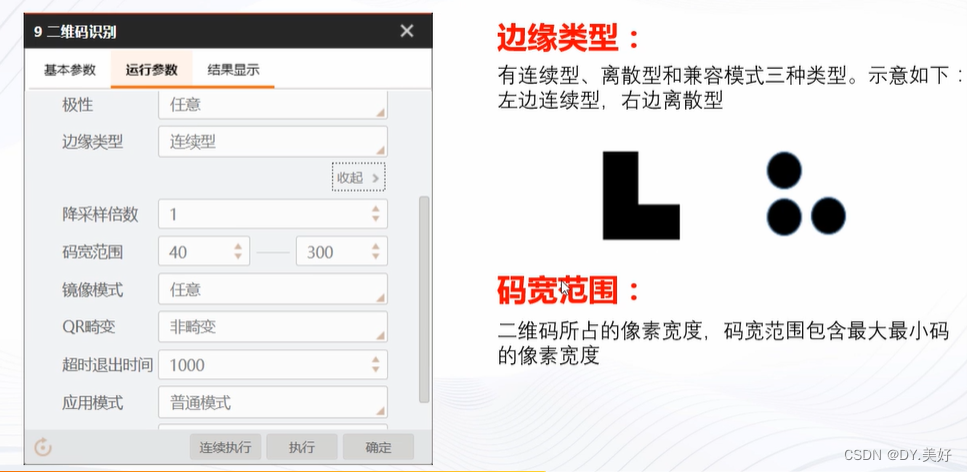Click the 码宽范围 minimum field showing 40
The width and height of the screenshot is (967, 472).
pyautogui.click(x=204, y=252)
